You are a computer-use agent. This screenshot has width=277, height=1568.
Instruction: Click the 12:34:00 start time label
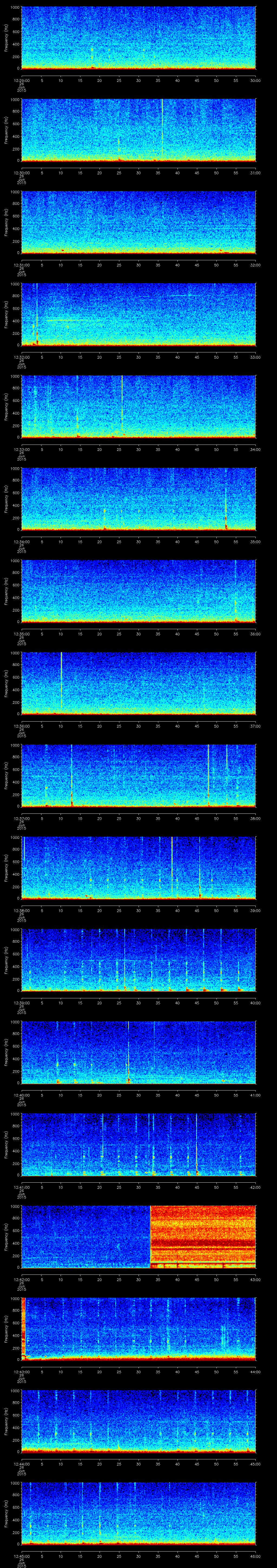(21, 542)
